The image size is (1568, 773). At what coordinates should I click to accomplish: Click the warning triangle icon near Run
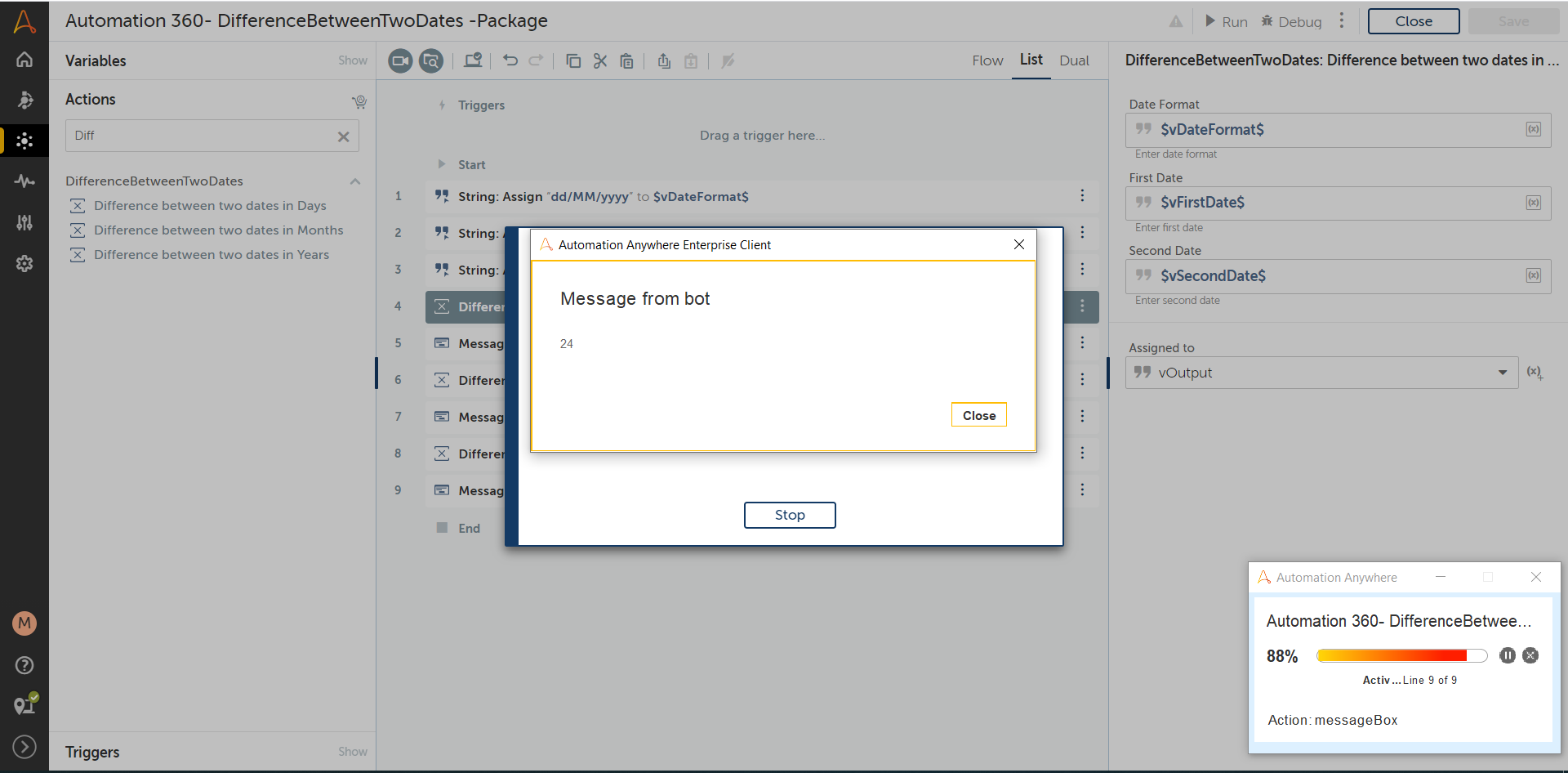[1176, 22]
